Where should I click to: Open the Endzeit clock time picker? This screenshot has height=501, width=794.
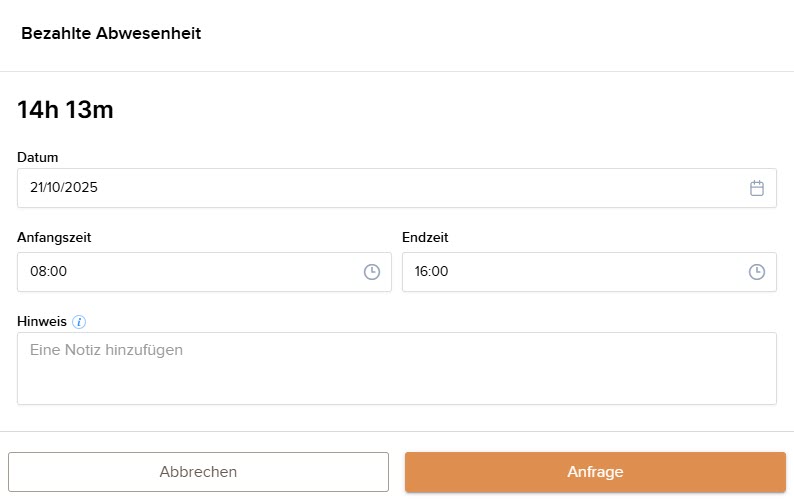pyautogui.click(x=757, y=272)
